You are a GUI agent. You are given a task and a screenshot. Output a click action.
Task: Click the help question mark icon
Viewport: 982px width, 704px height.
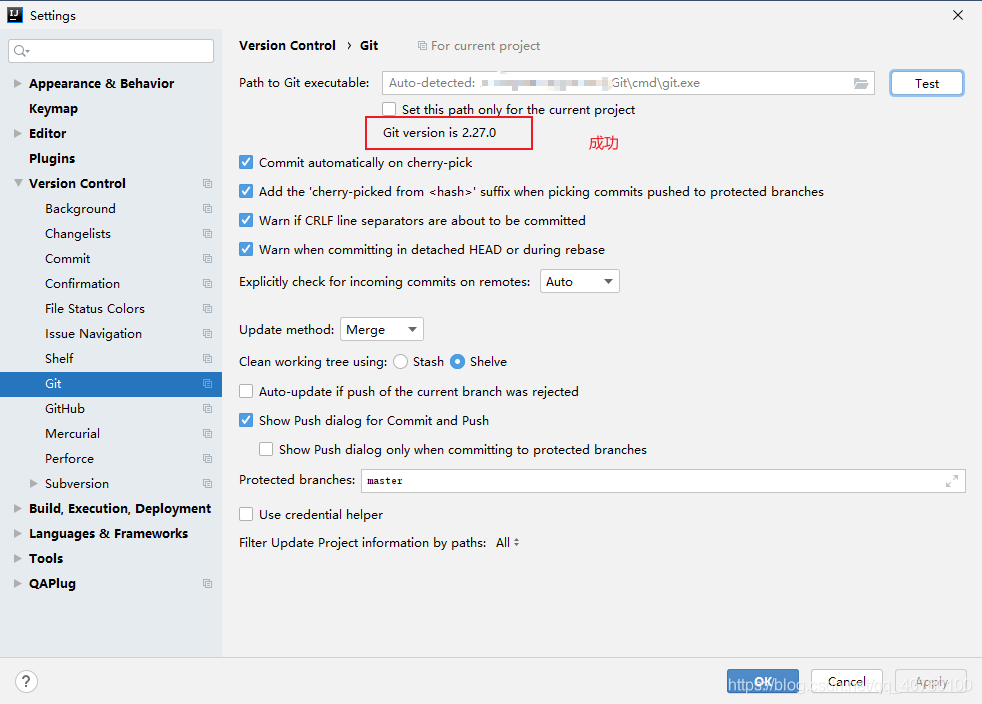[26, 682]
